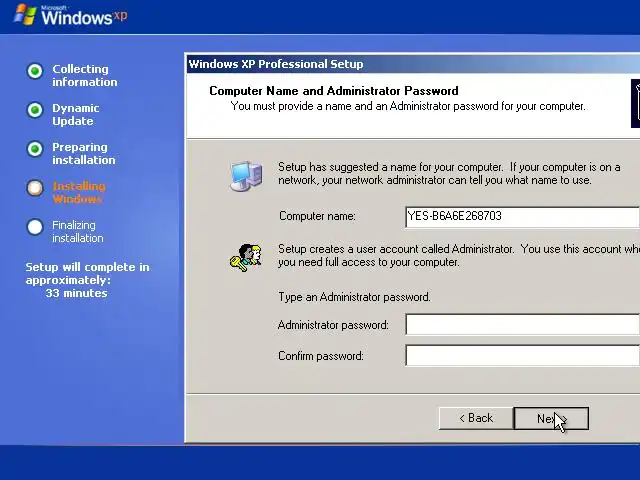Click the Preparing installation step bullet
Image resolution: width=640 pixels, height=480 pixels.
click(x=35, y=149)
